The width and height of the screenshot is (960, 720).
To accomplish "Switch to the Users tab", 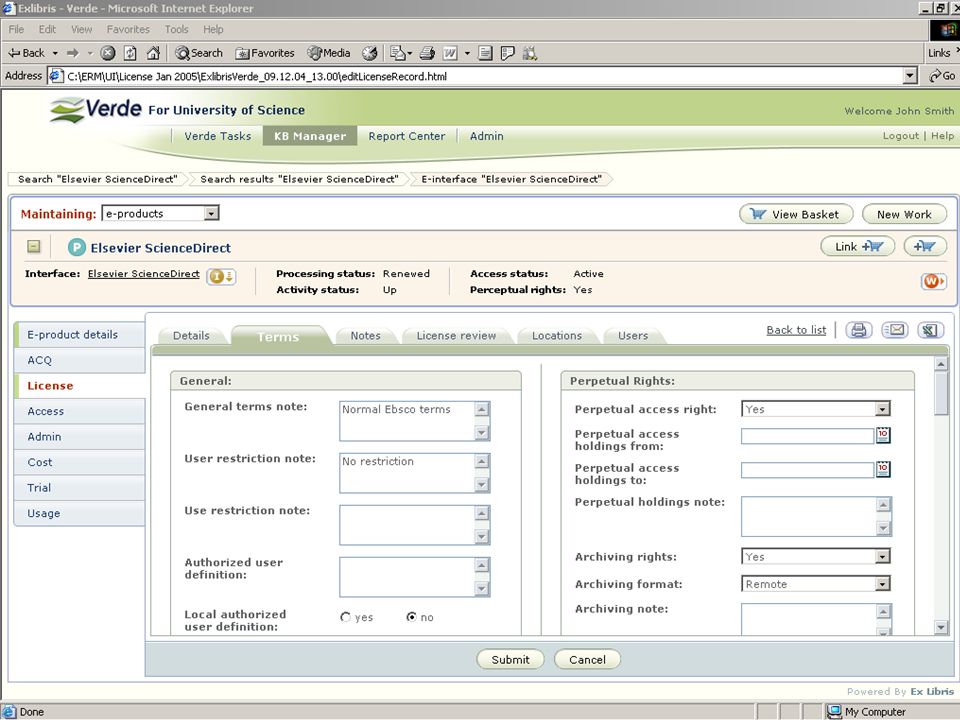I will coord(633,336).
